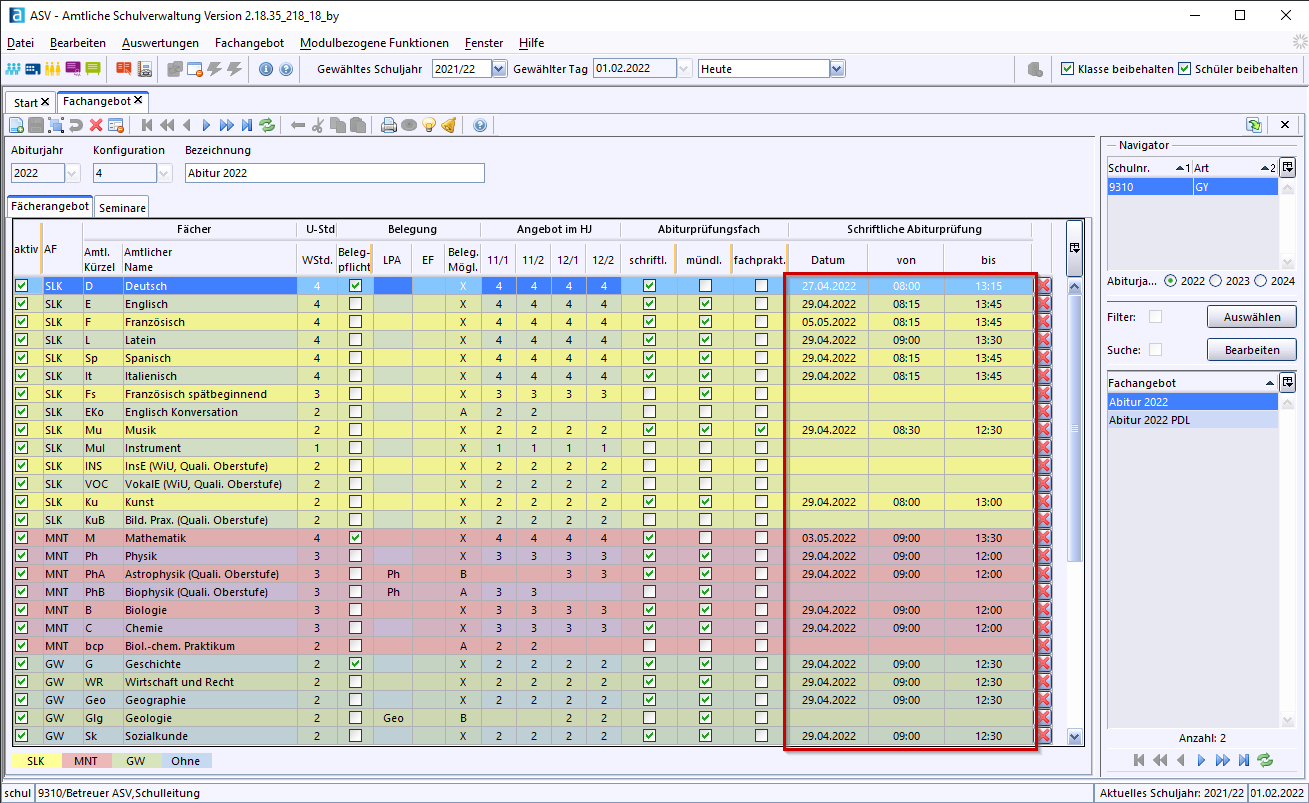Open the Bearbeiten menu
Image resolution: width=1309 pixels, height=803 pixels.
click(78, 43)
